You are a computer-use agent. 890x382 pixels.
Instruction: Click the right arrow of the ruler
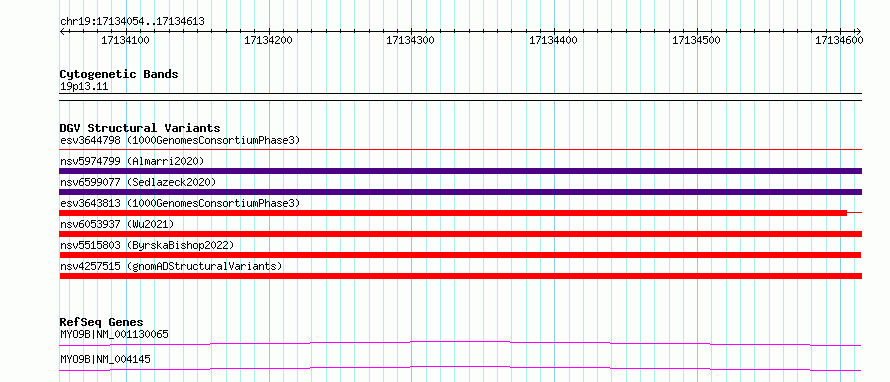858,31
